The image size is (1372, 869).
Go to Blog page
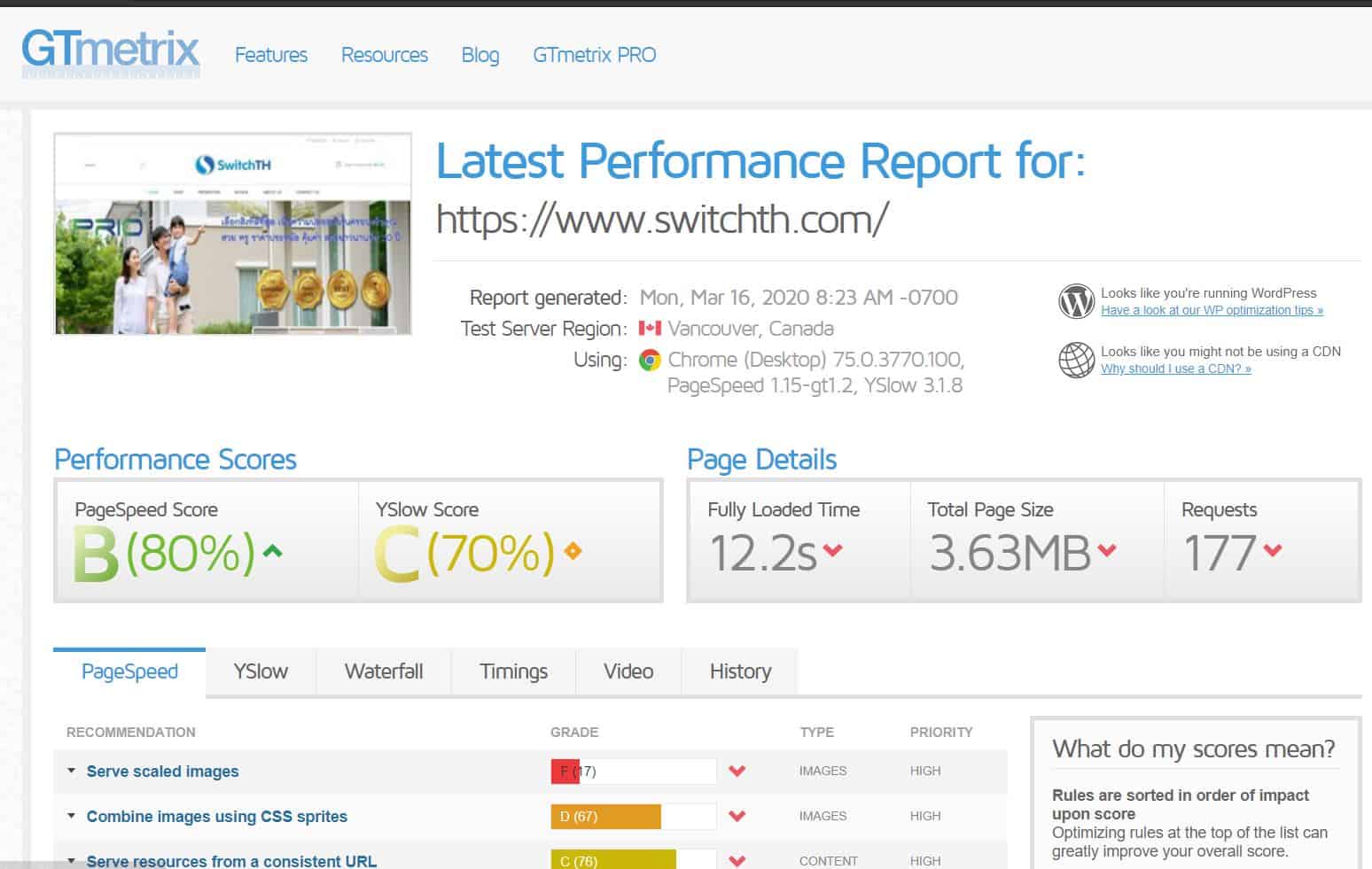[480, 55]
